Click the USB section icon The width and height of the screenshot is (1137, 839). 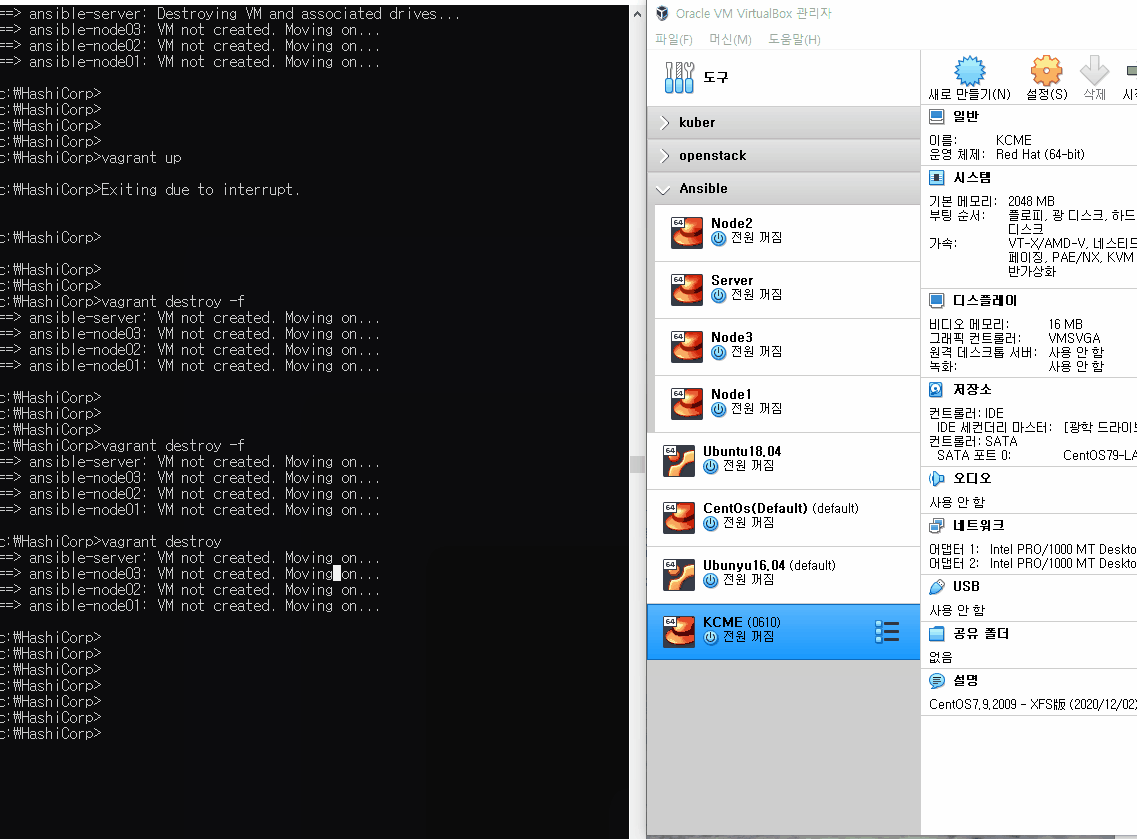pos(937,587)
